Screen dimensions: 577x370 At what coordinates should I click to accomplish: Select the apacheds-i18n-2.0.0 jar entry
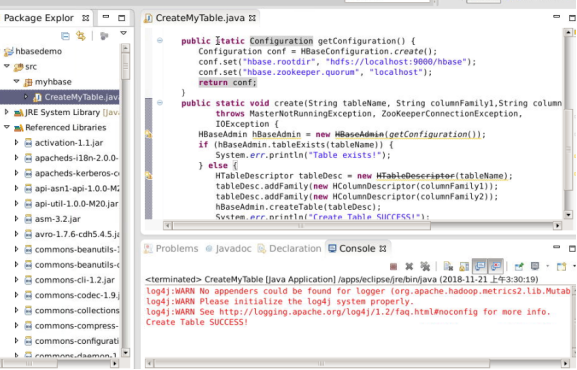click(77, 158)
